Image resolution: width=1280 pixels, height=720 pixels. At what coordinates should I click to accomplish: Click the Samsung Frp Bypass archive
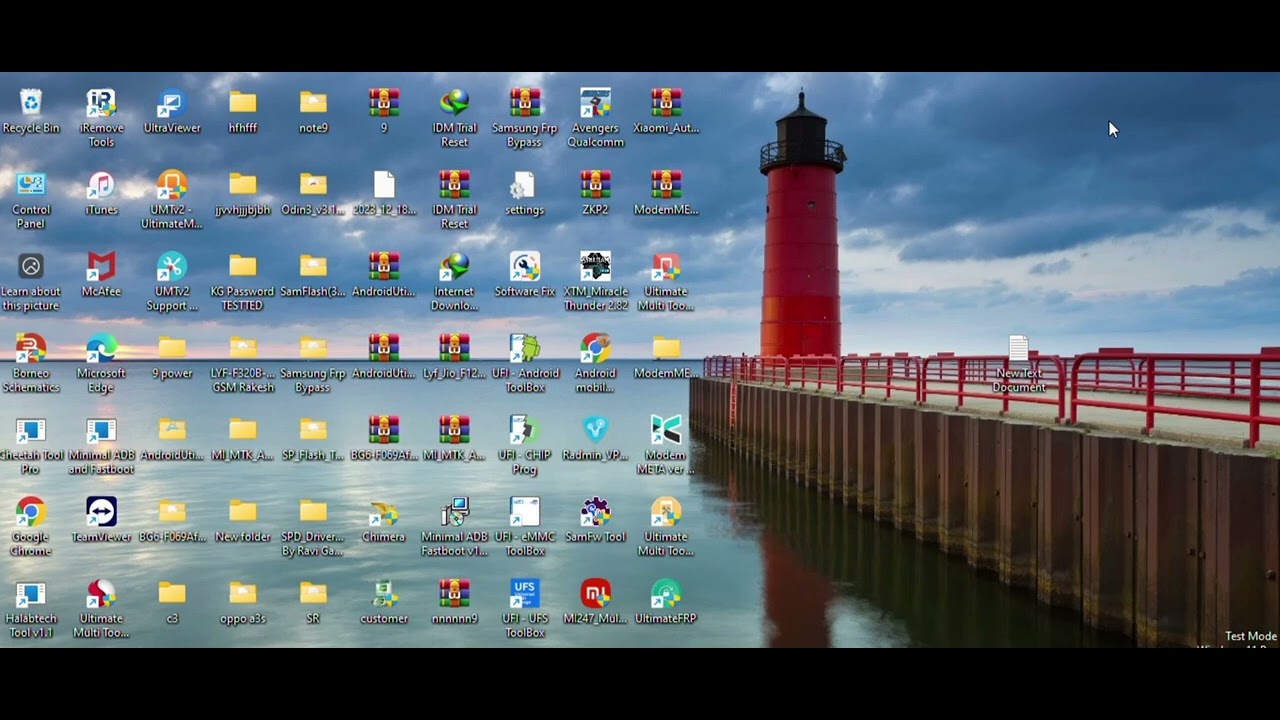pos(525,104)
